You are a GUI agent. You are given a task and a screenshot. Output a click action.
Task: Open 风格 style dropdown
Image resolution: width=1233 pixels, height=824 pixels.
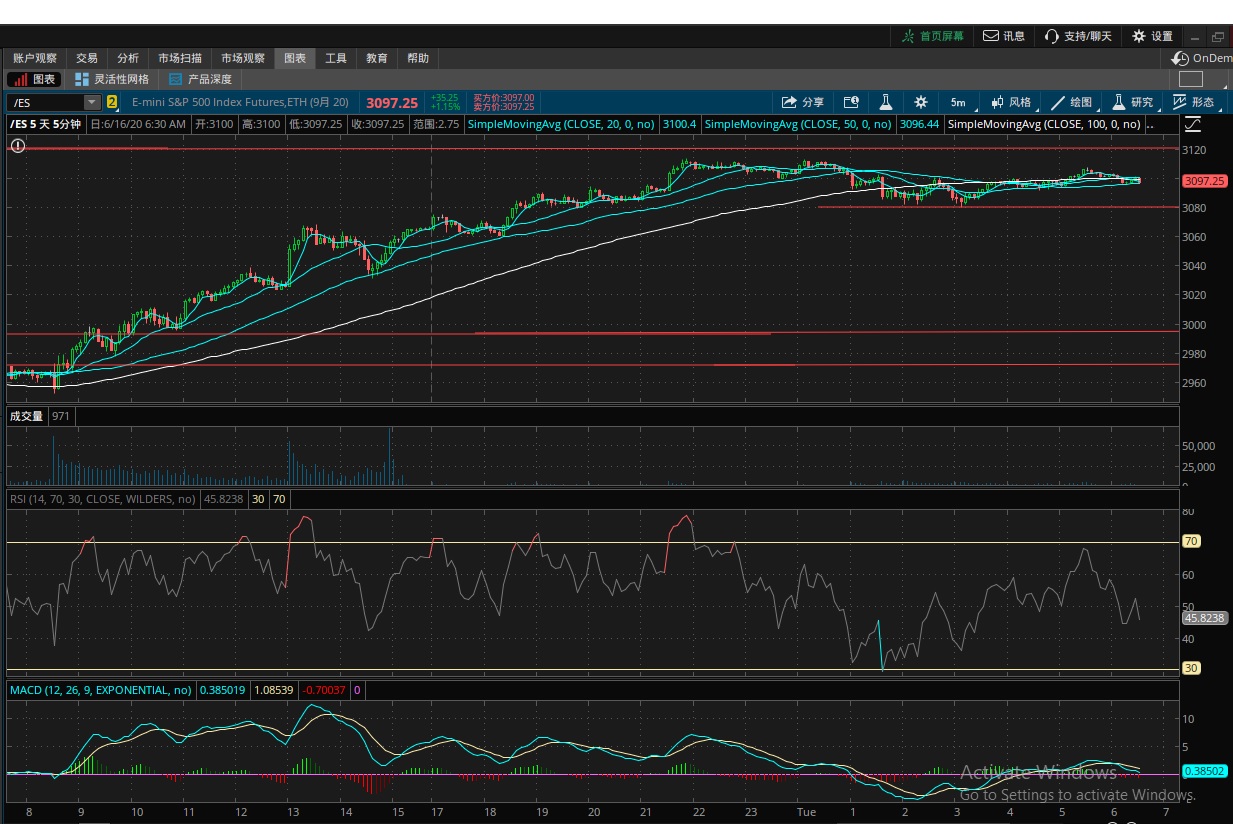pyautogui.click(x=1011, y=102)
